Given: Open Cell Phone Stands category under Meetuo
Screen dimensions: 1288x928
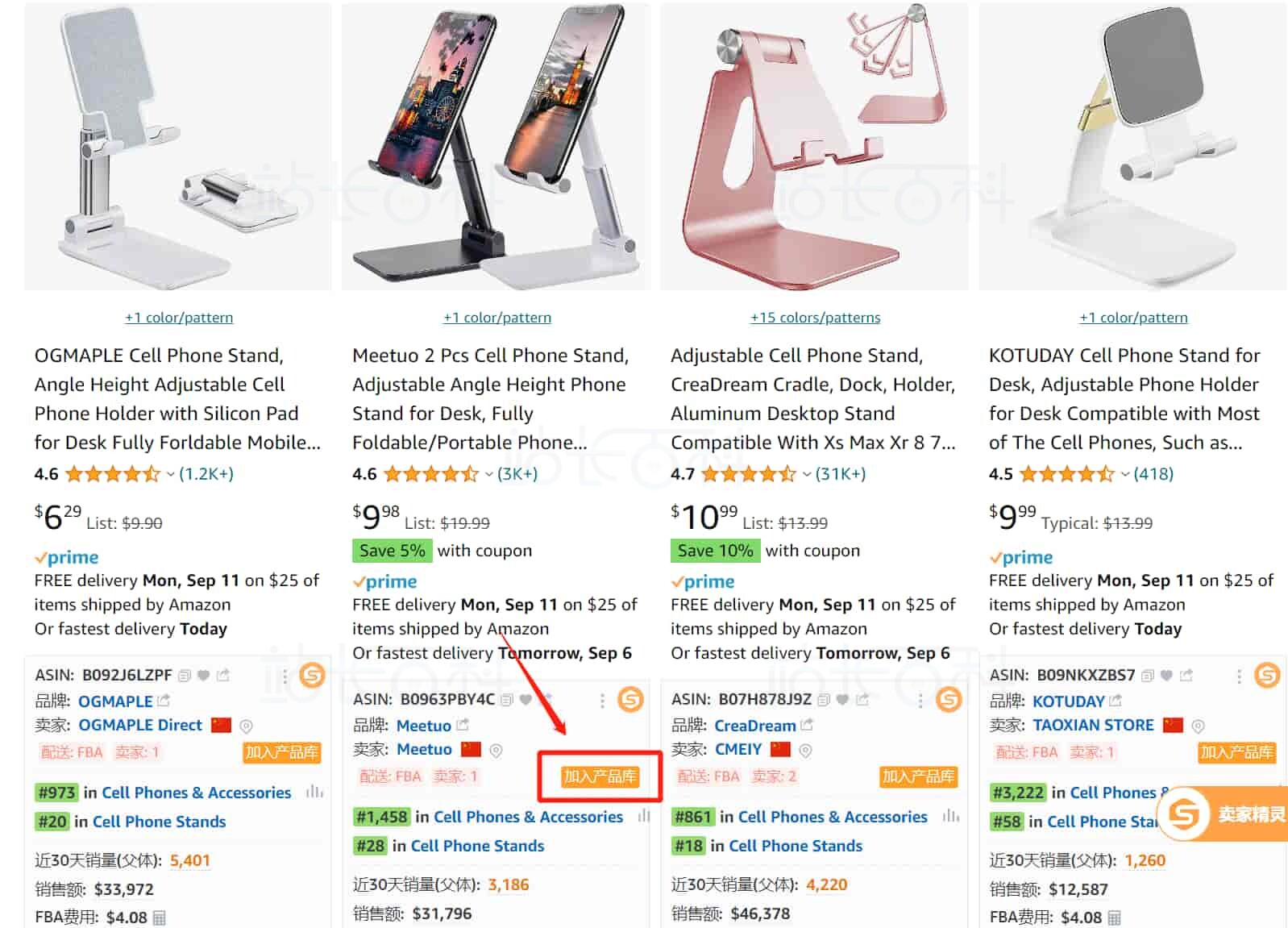Looking at the screenshot, I should tap(477, 846).
